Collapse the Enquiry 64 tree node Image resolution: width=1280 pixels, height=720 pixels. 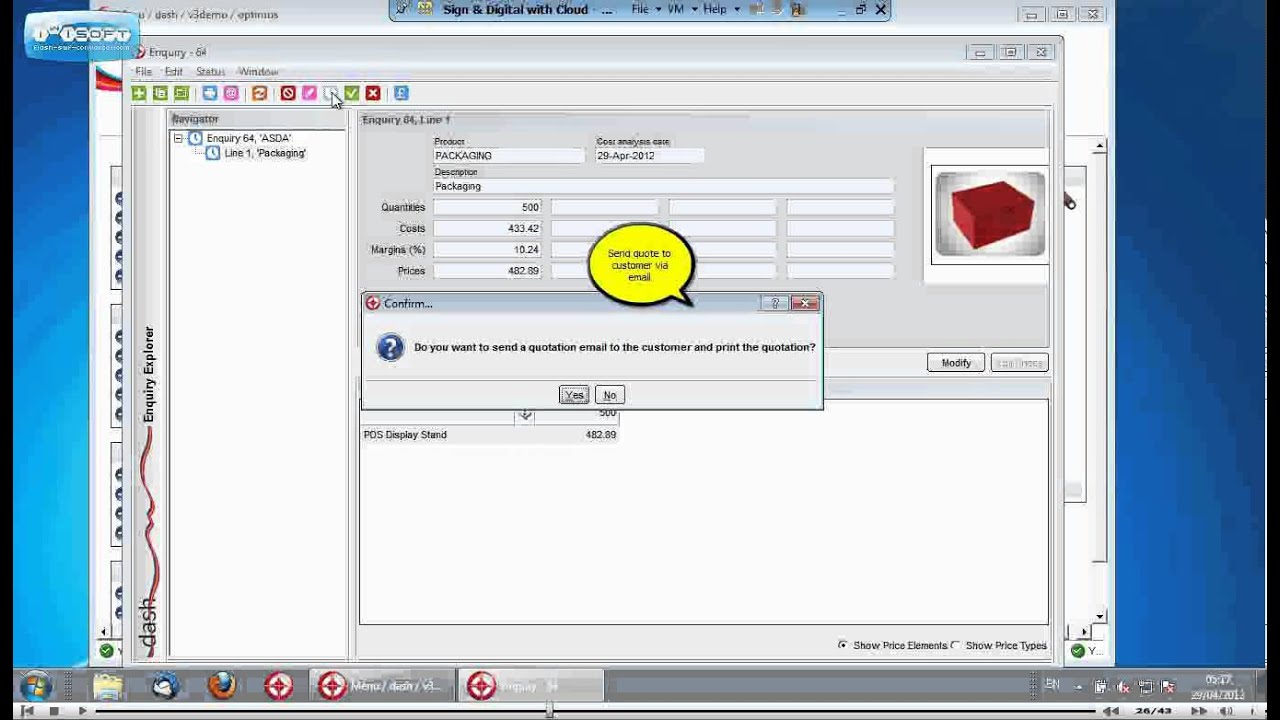tap(179, 138)
